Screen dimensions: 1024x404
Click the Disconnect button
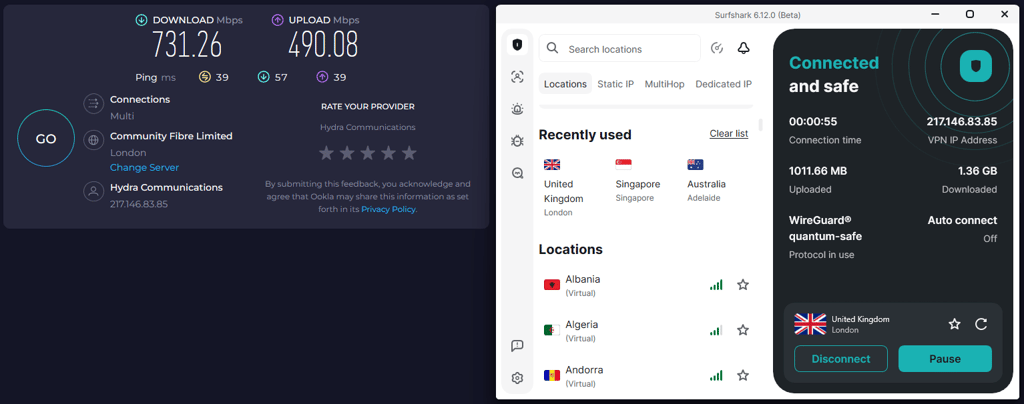click(841, 359)
